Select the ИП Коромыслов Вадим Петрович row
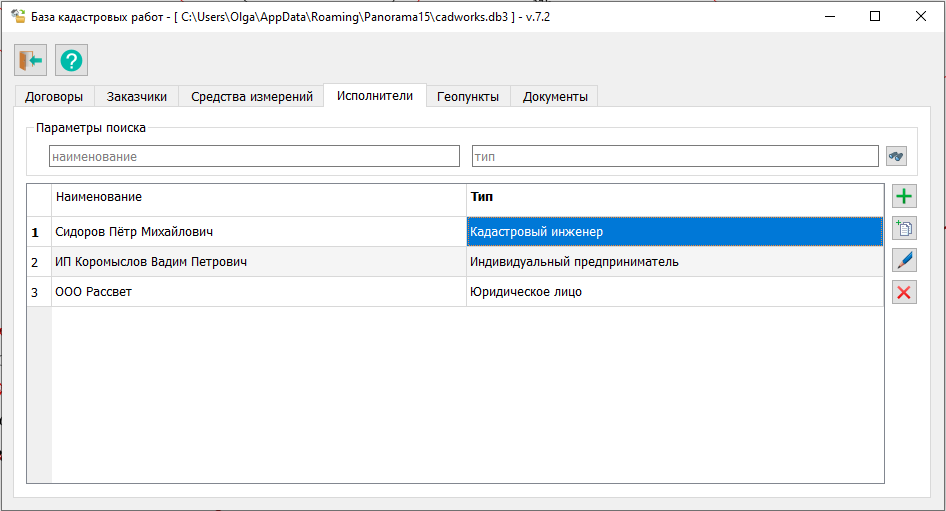The height and width of the screenshot is (511, 946). [258, 262]
